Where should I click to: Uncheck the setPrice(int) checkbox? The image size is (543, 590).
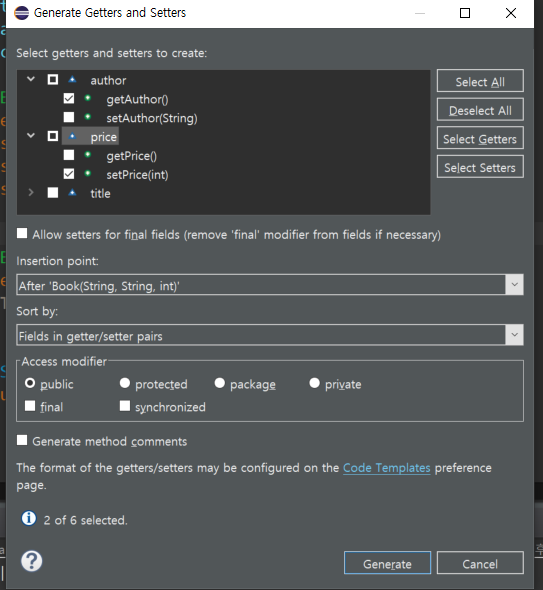point(69,174)
